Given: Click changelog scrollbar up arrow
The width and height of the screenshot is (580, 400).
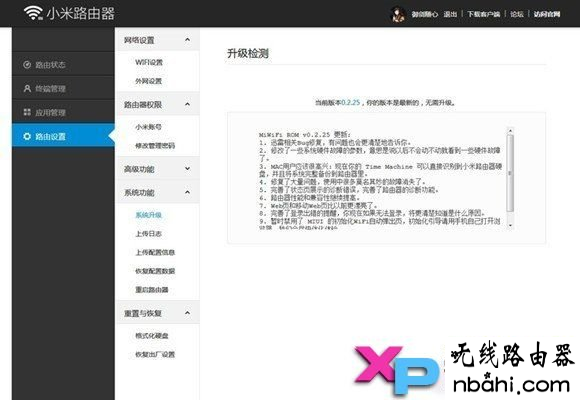Looking at the screenshot, I should pyautogui.click(x=510, y=130).
